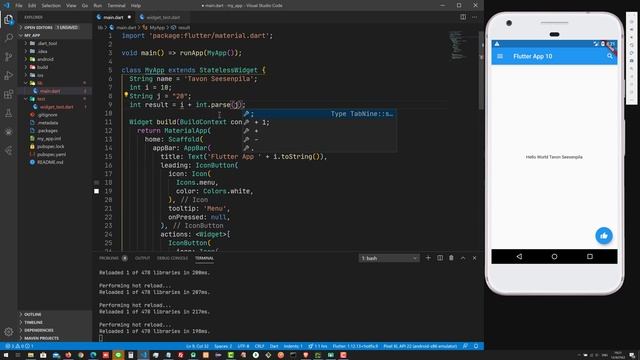
Task: Open the terminal shell selector dropdown
Action: (389, 258)
